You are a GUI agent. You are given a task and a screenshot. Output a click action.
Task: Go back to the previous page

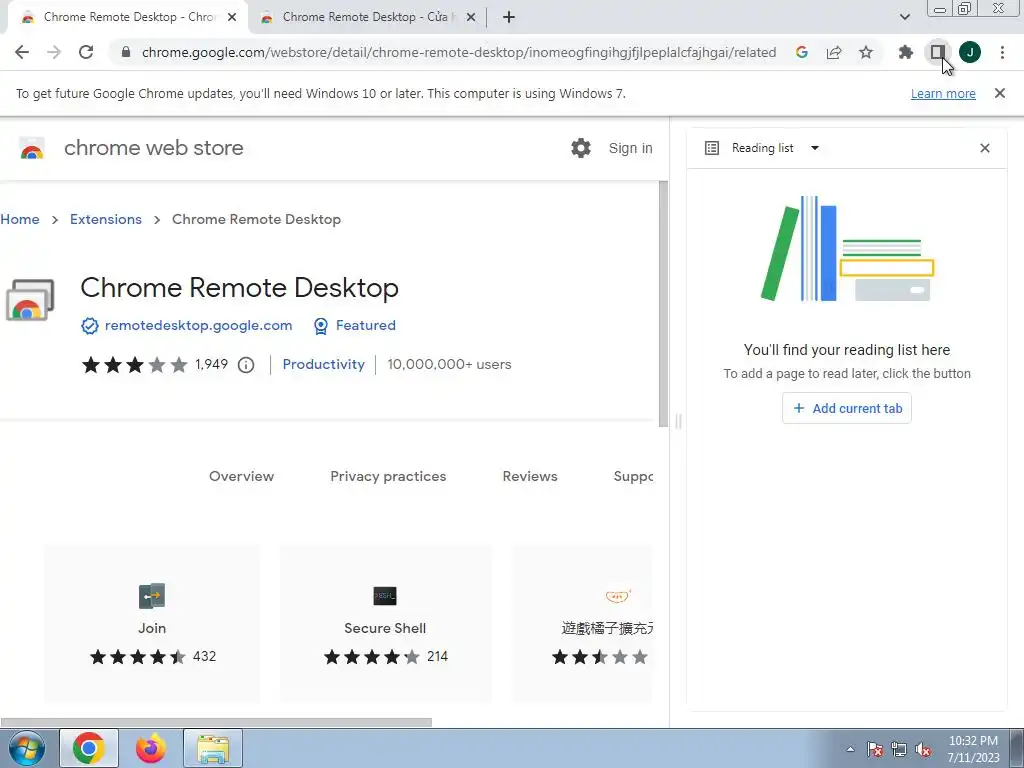click(x=22, y=52)
